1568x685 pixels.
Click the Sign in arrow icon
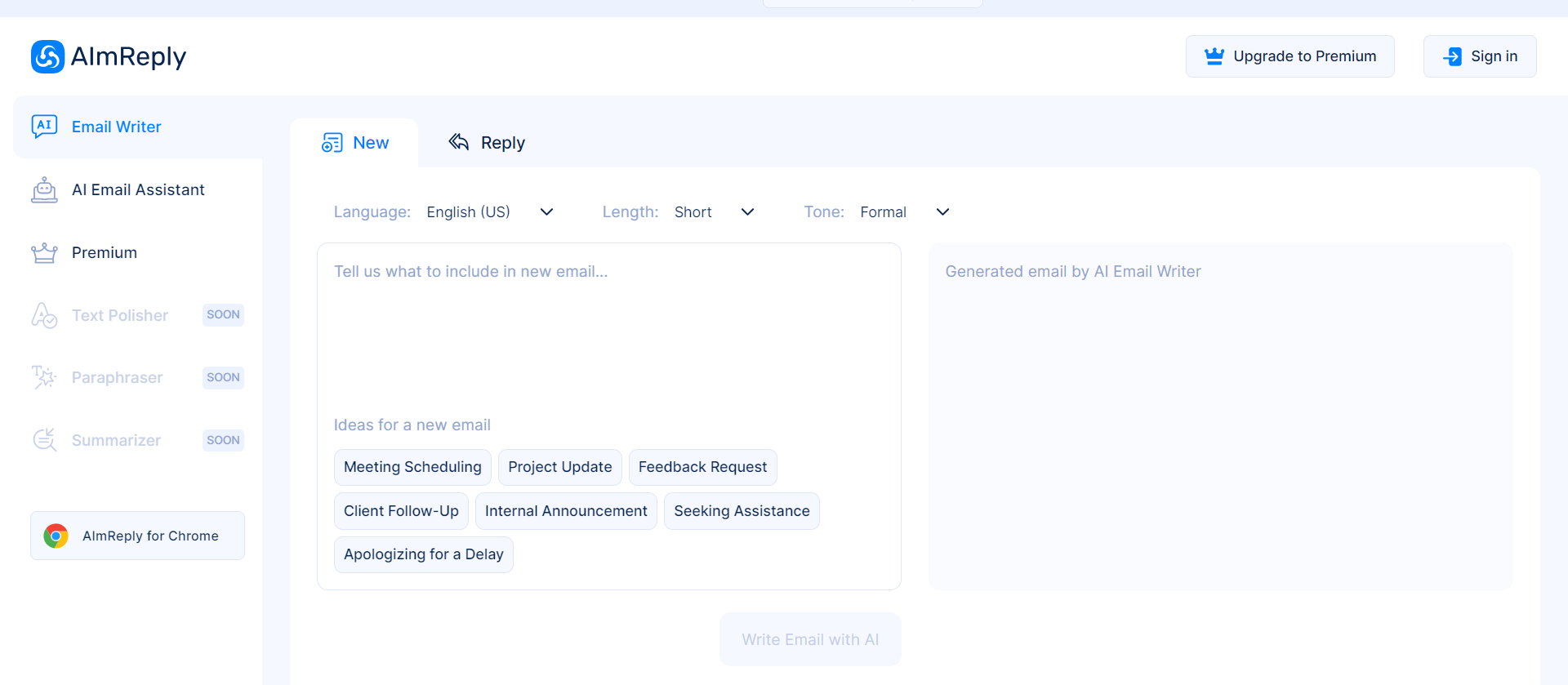point(1452,56)
